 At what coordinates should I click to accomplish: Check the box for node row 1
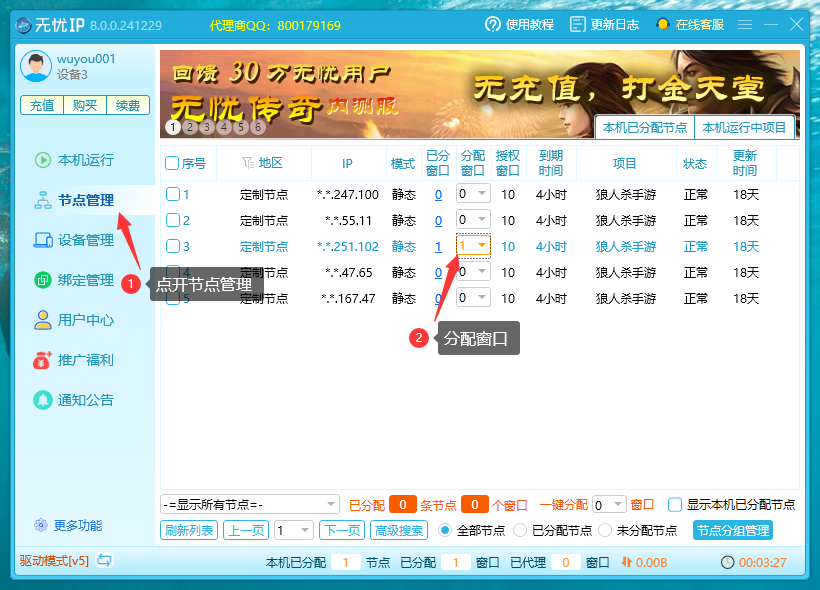point(173,195)
